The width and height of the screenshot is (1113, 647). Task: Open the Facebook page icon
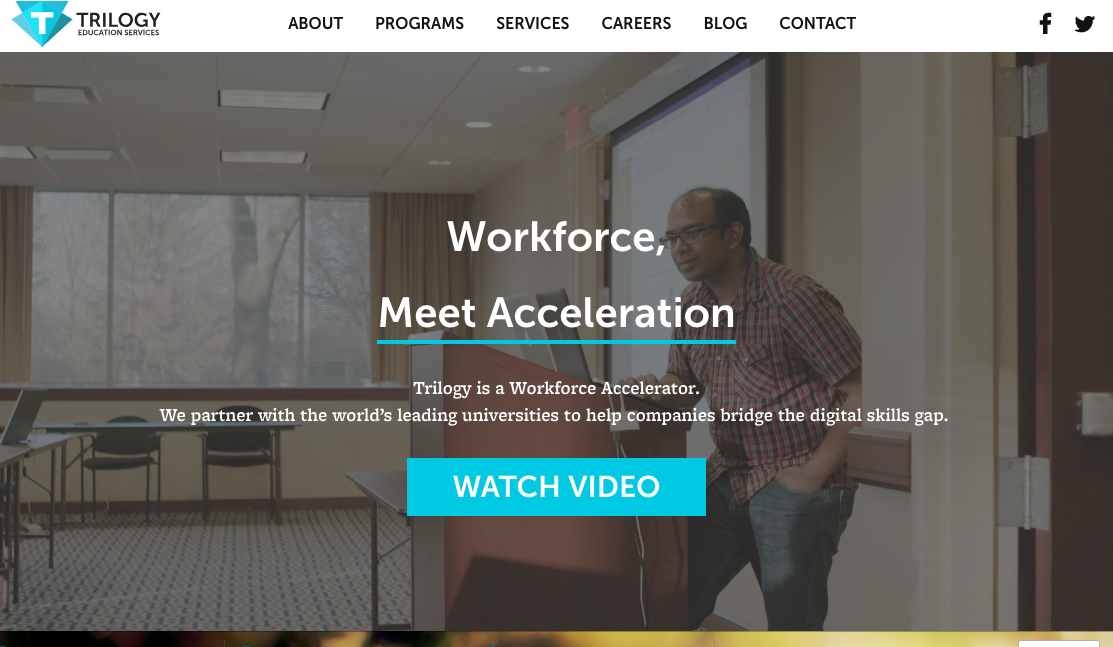(x=1045, y=23)
